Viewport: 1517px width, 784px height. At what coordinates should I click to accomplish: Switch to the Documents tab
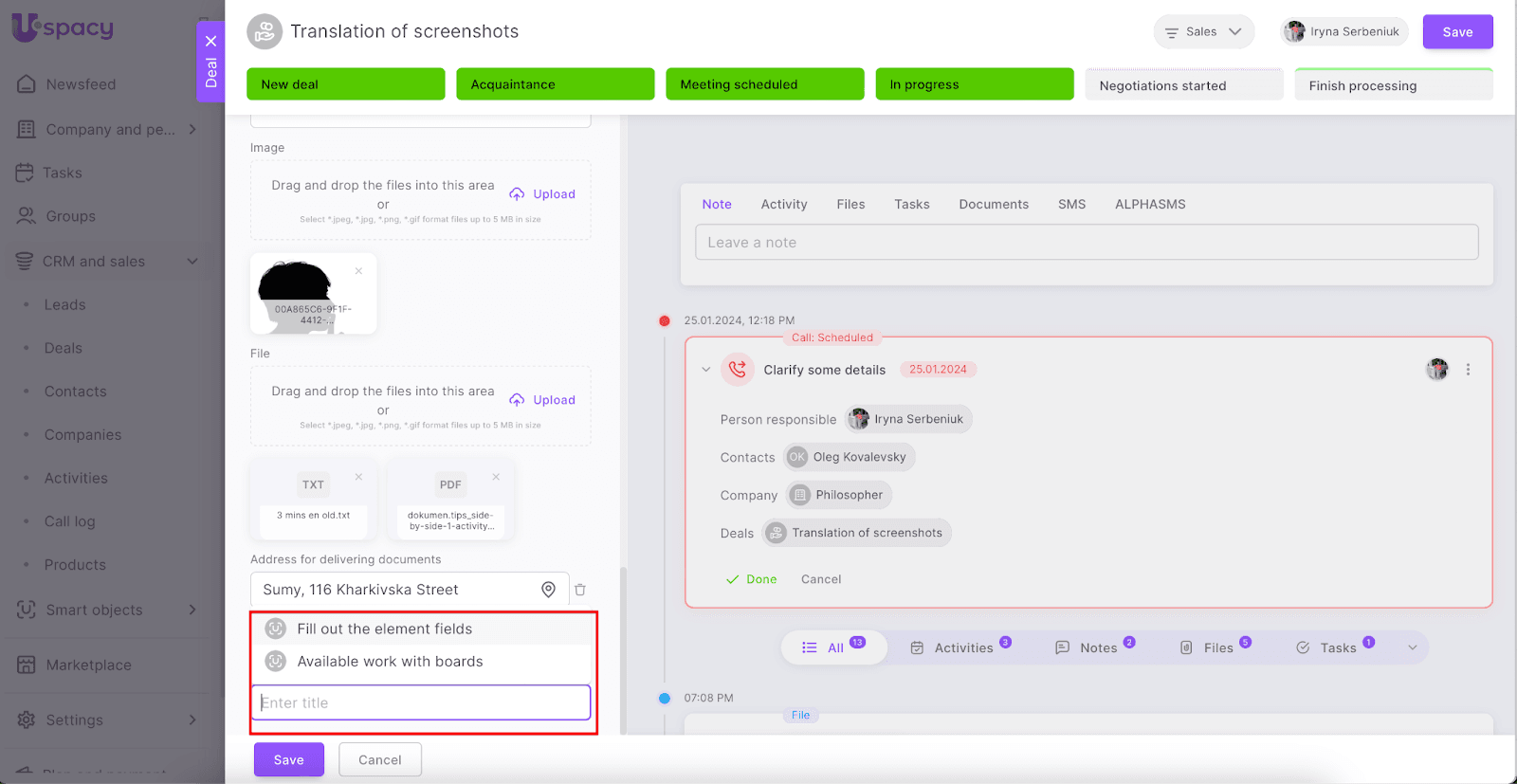pos(993,204)
